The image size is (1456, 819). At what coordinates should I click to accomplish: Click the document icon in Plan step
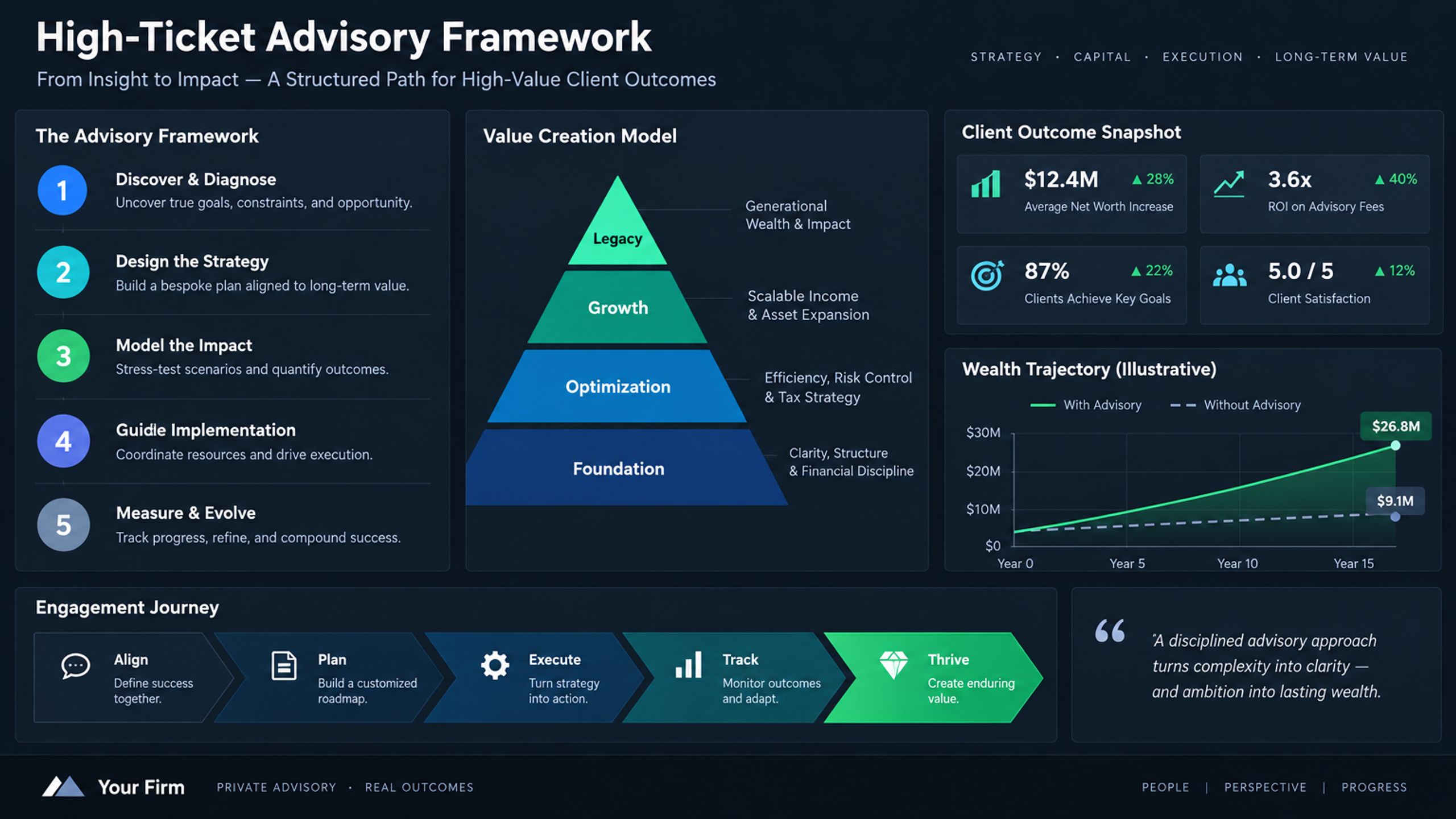(x=284, y=665)
